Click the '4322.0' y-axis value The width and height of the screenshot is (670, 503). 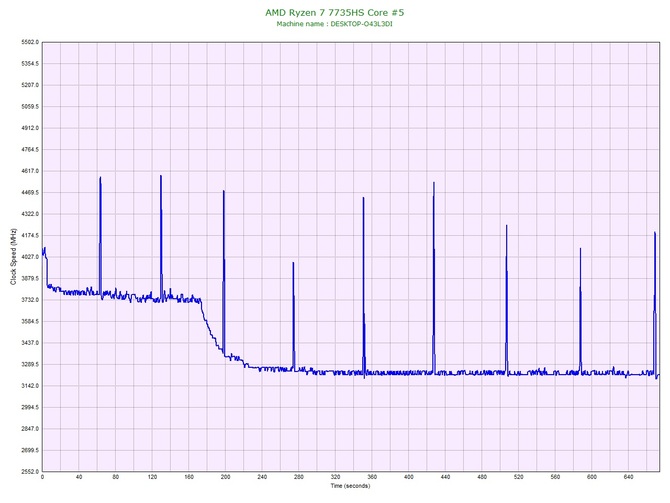[x=30, y=214]
